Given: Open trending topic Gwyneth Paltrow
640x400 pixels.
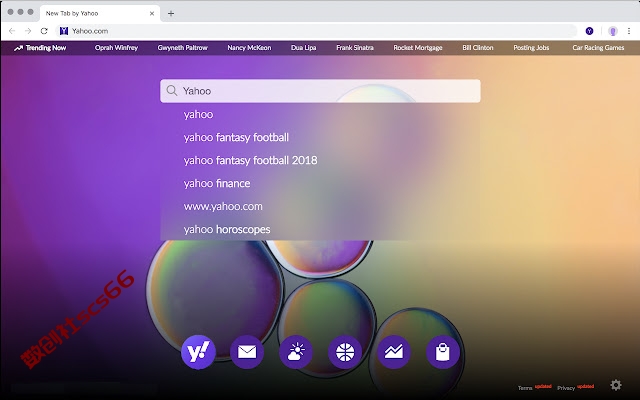Looking at the screenshot, I should pyautogui.click(x=182, y=48).
